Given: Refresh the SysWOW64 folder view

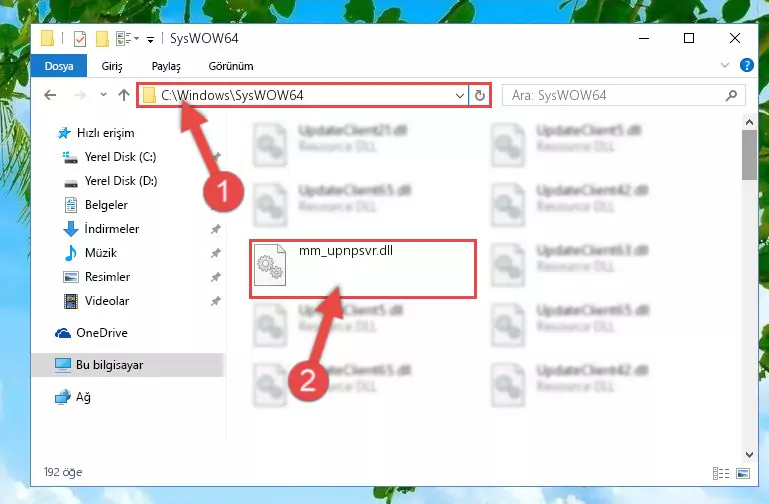Looking at the screenshot, I should [x=480, y=96].
